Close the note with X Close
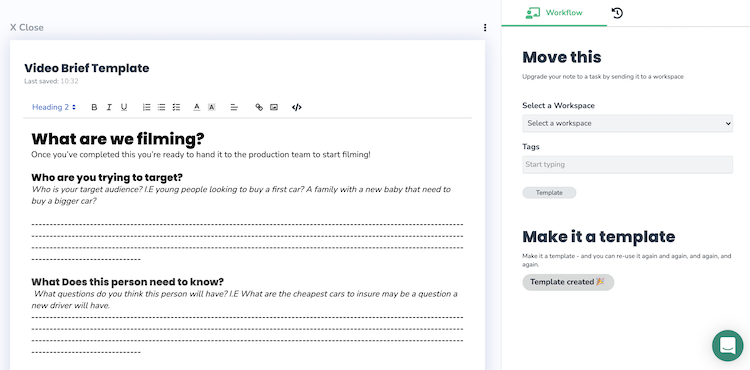This screenshot has height=370, width=750. (x=27, y=28)
